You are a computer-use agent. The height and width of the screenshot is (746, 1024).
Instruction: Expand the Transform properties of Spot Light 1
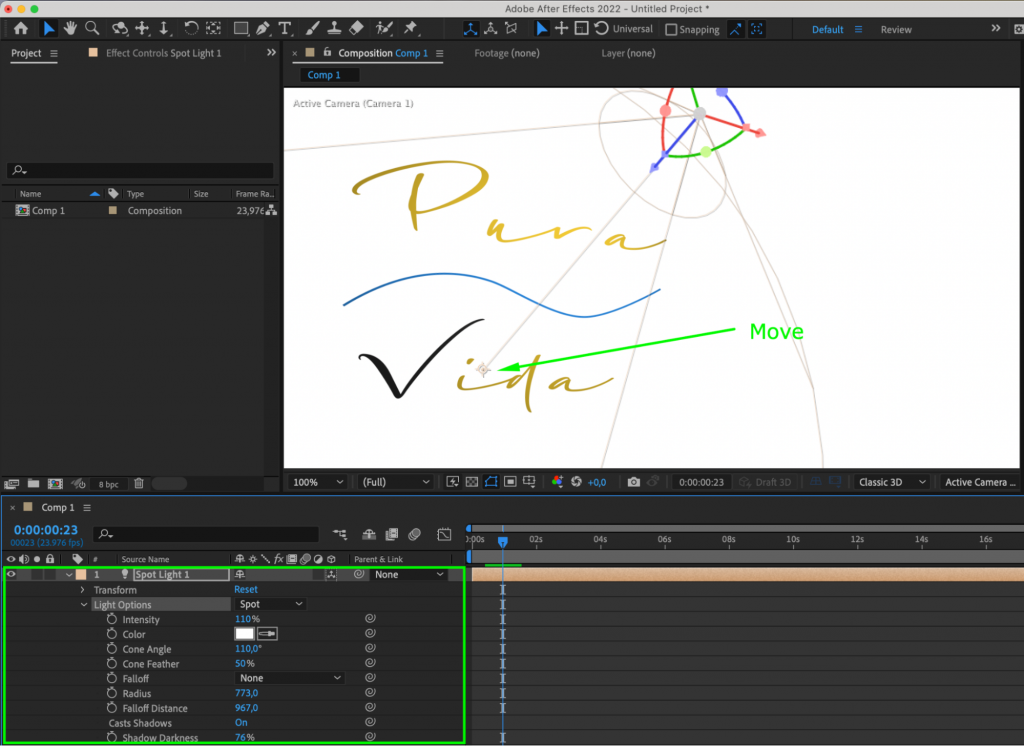point(84,589)
